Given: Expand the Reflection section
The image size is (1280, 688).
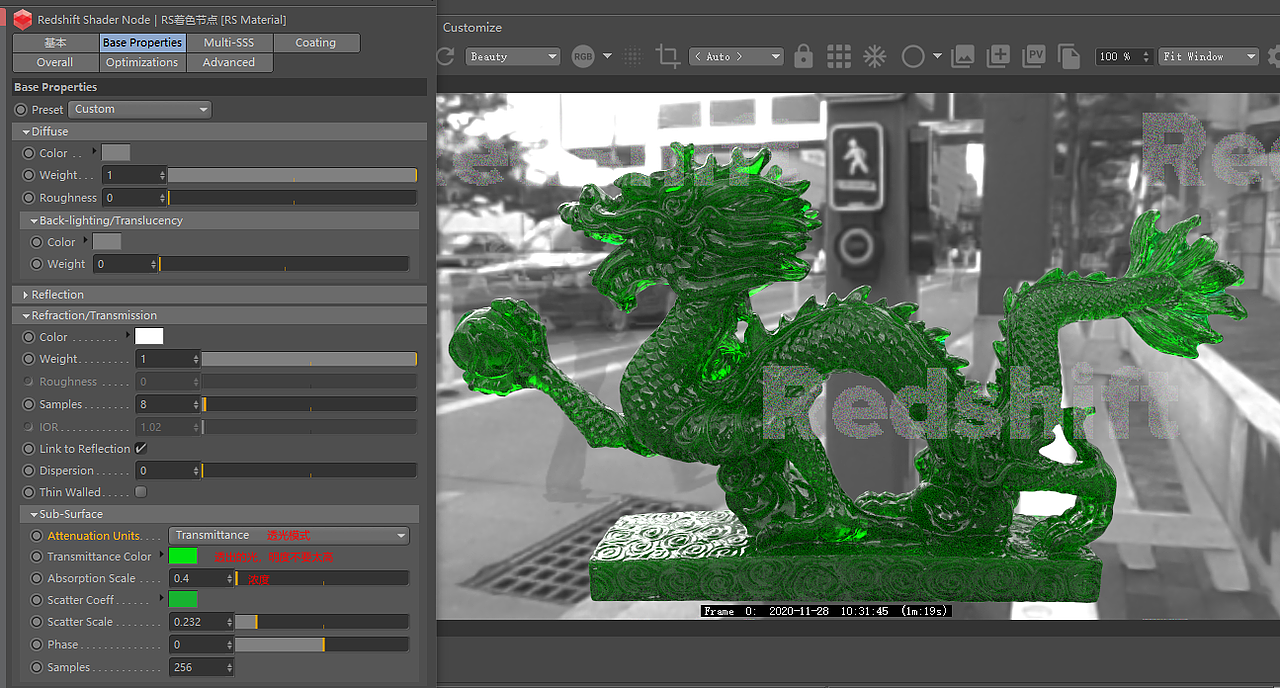Looking at the screenshot, I should point(26,294).
